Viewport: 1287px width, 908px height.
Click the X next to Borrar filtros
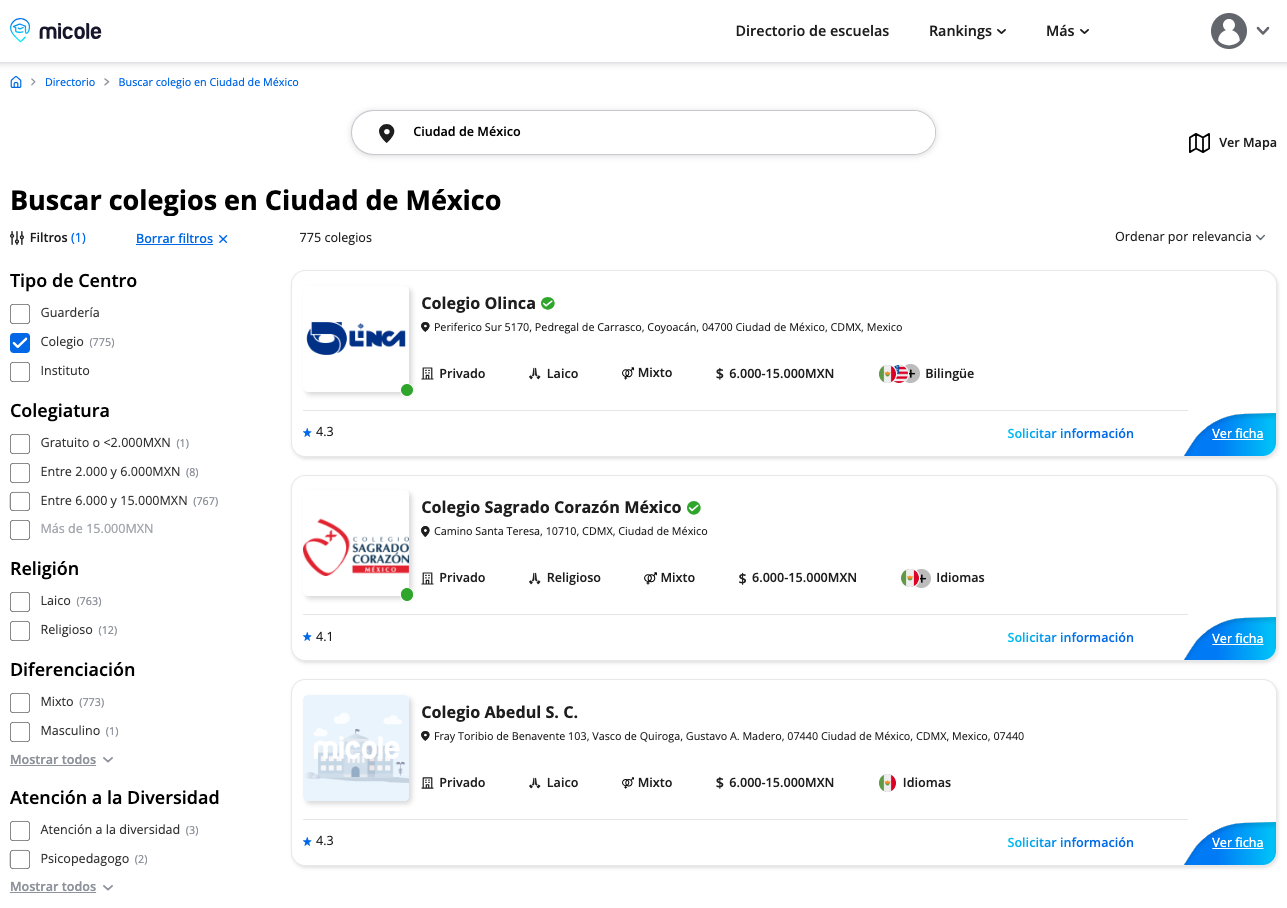click(223, 239)
